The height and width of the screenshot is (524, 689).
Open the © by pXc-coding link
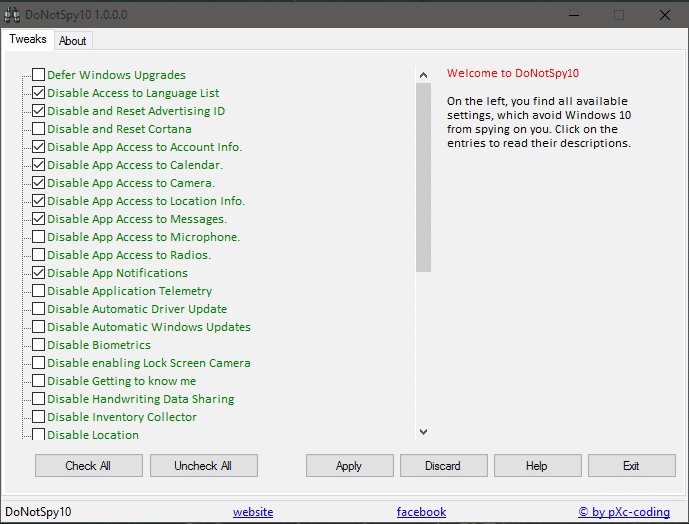point(624,512)
